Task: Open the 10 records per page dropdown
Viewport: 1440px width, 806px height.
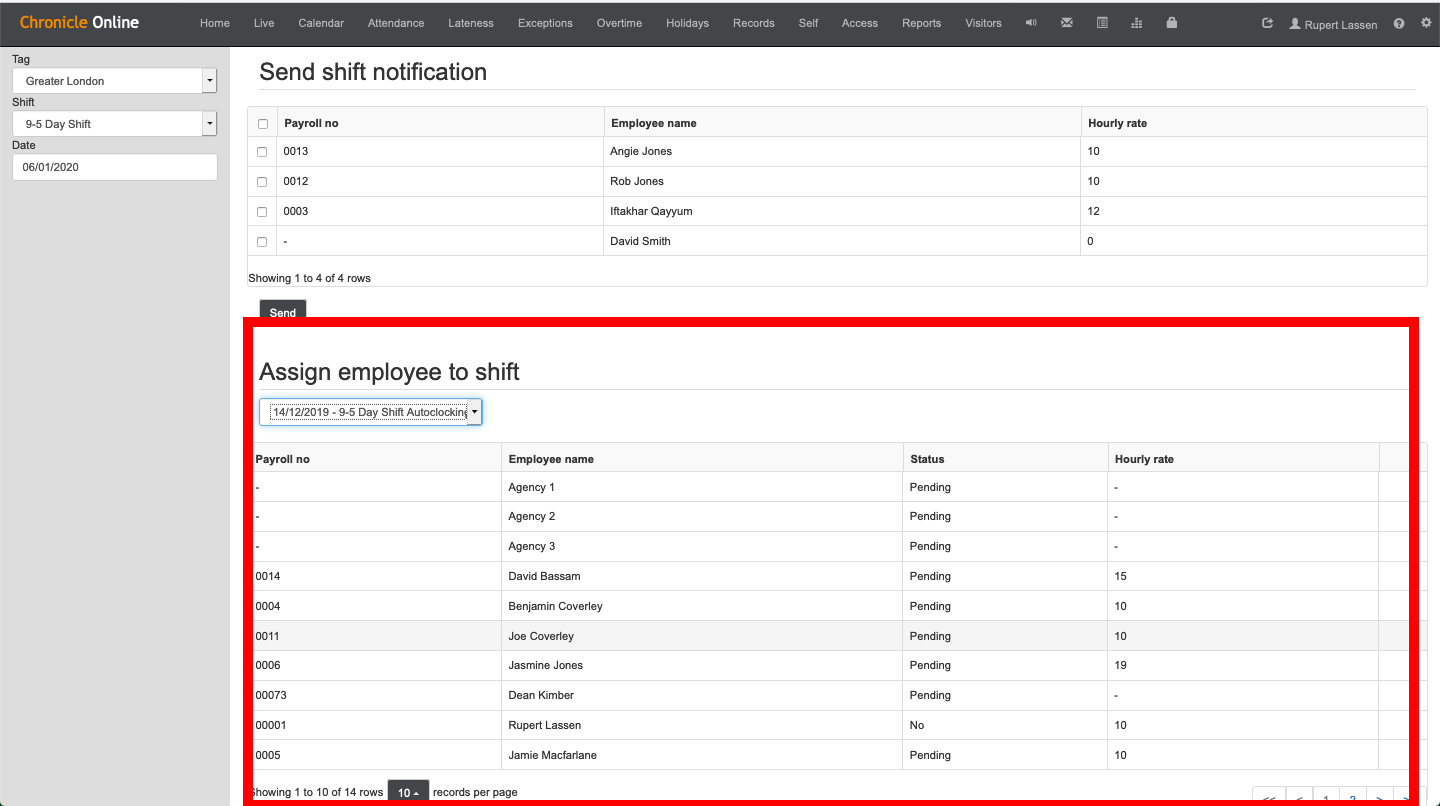Action: coord(408,792)
